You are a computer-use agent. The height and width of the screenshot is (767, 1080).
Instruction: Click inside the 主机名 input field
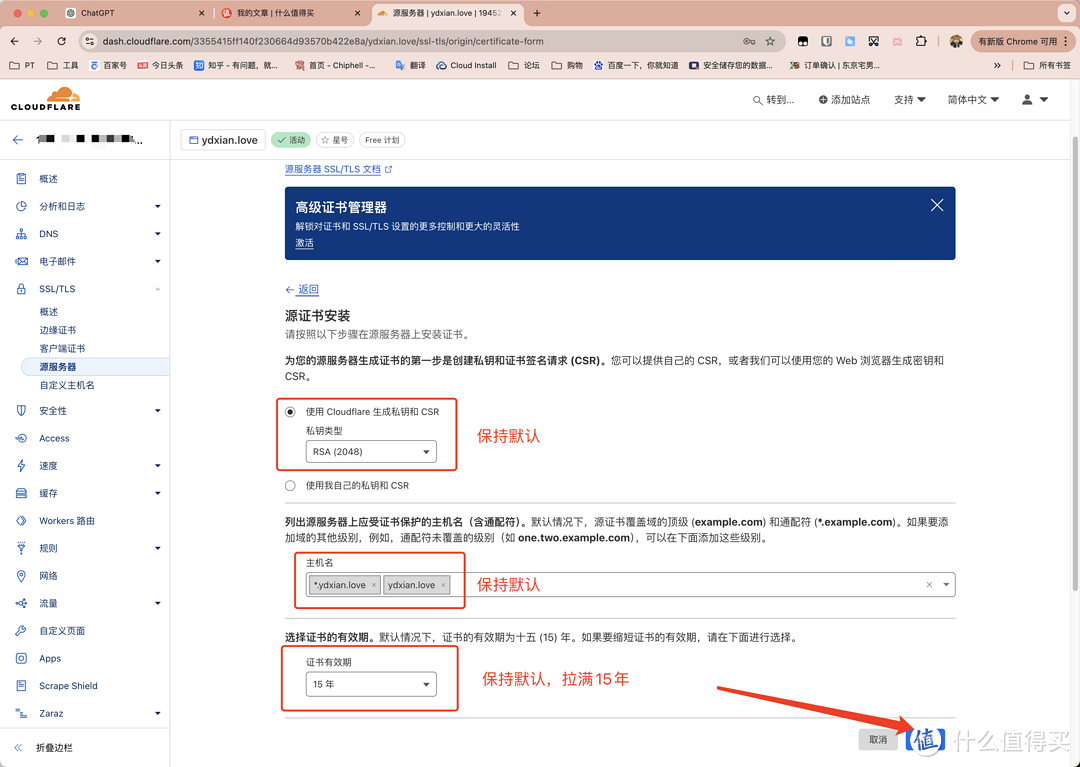(680, 585)
